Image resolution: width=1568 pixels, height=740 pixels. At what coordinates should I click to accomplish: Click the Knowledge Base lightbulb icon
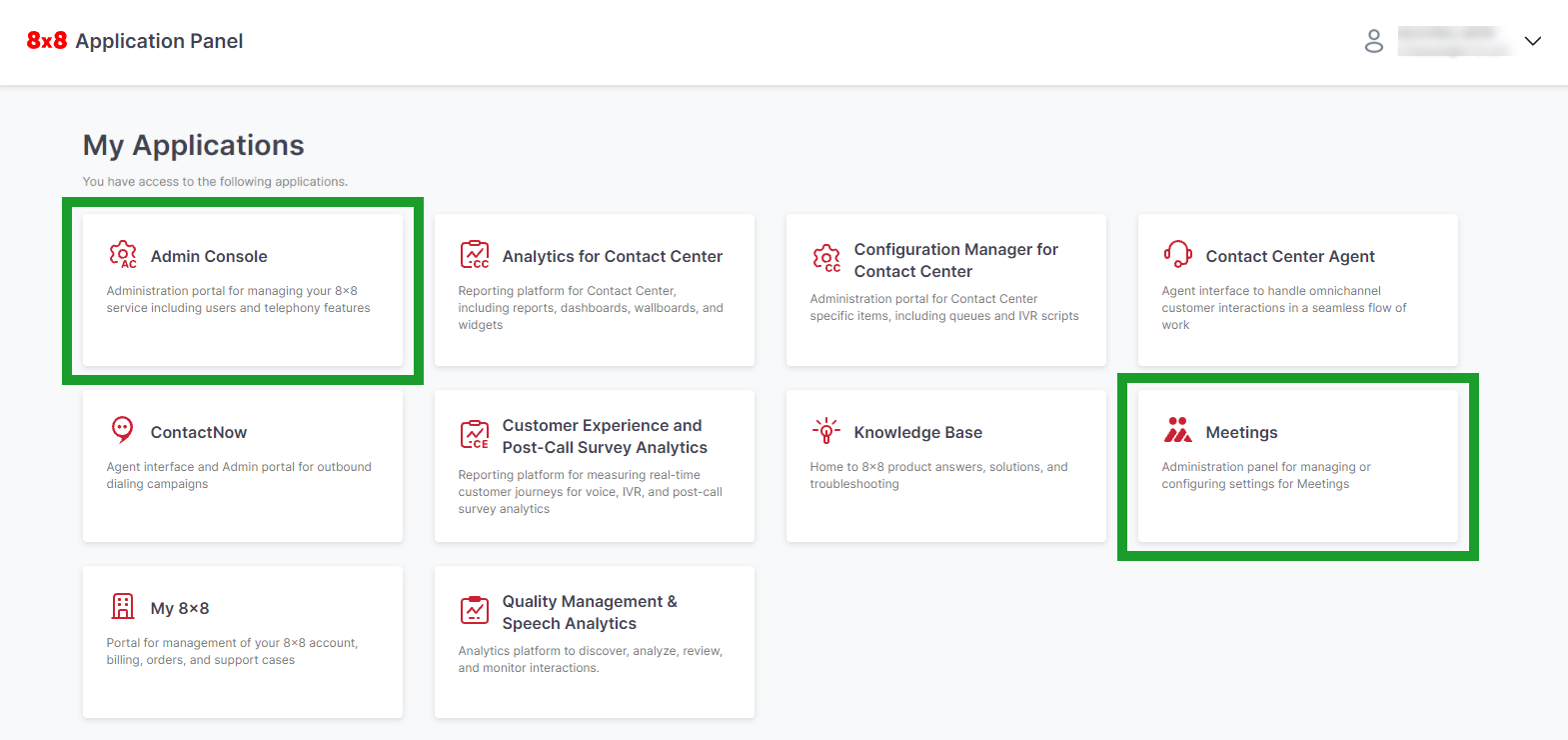point(826,430)
